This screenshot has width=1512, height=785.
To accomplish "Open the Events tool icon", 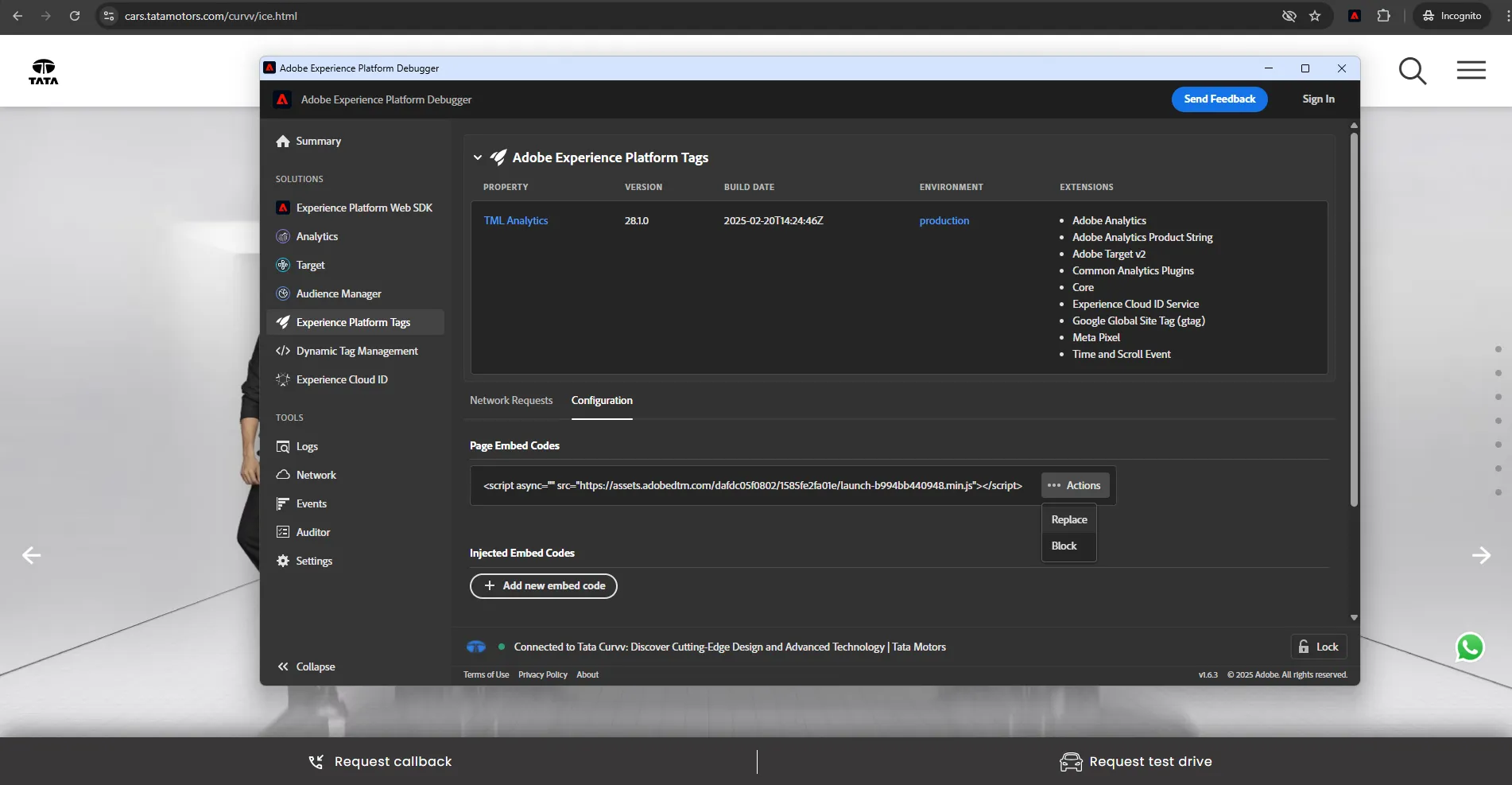I will (x=283, y=503).
